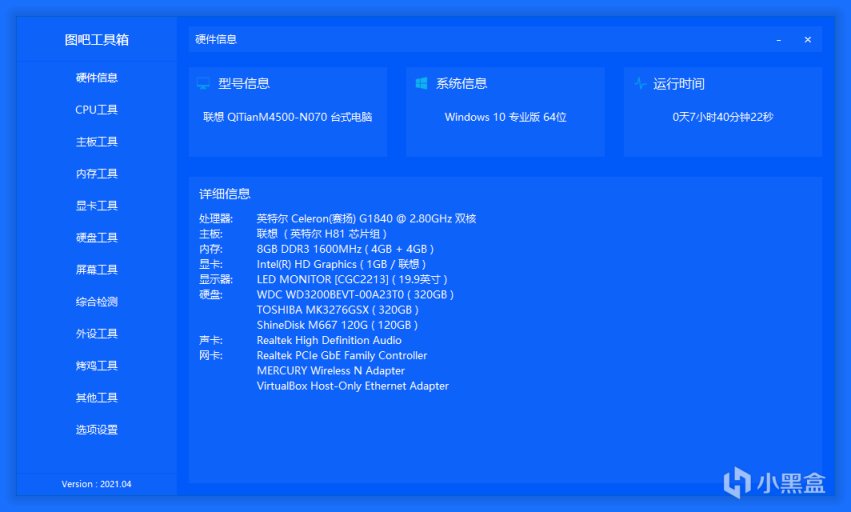Click the LED MONITOR [CGC2213] entry
The width and height of the screenshot is (851, 512).
(x=352, y=280)
